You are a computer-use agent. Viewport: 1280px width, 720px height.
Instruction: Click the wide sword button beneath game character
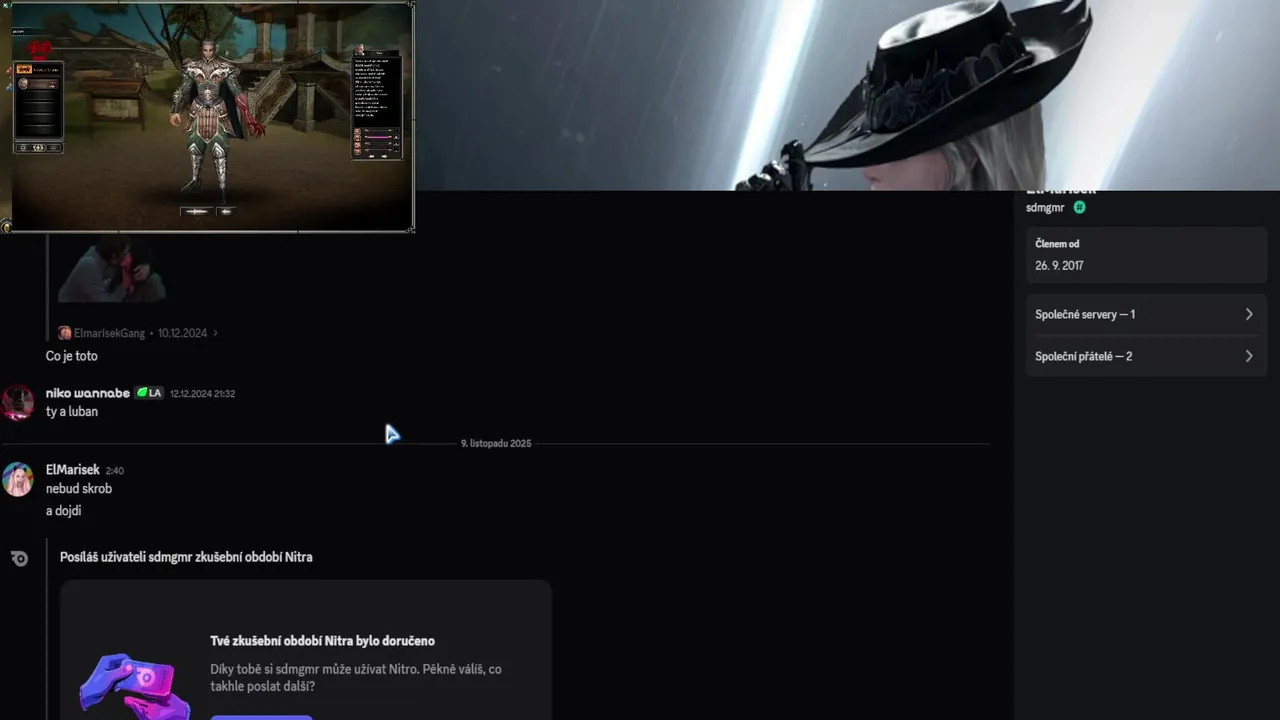pos(196,211)
